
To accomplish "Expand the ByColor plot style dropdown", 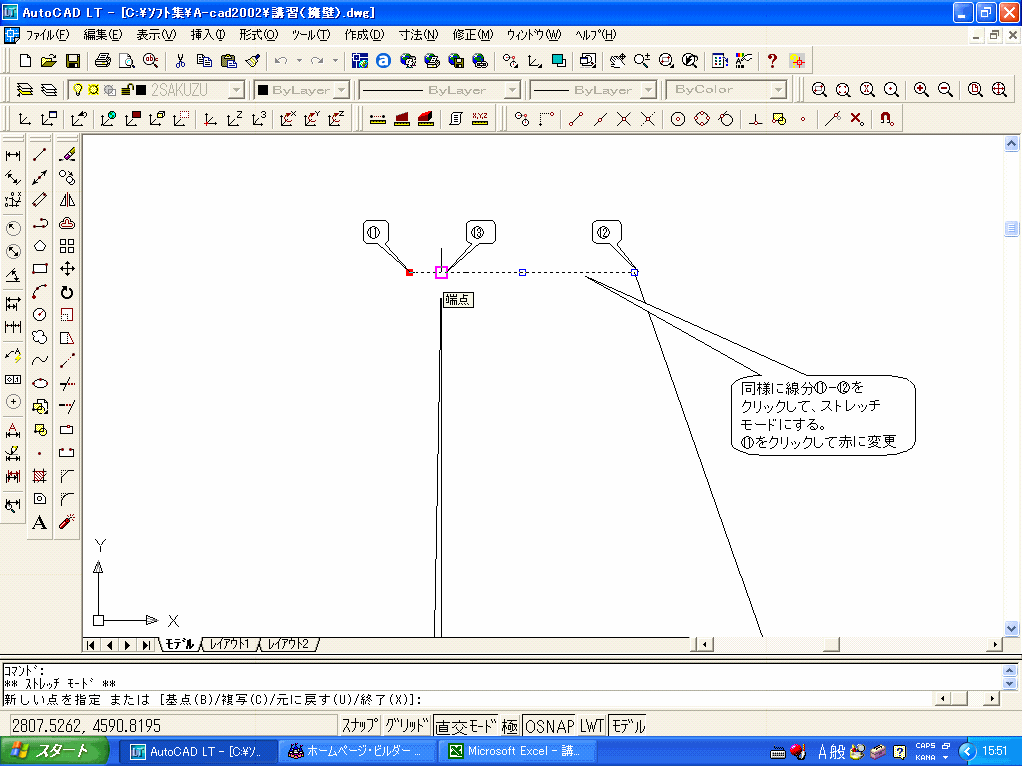I will [x=778, y=89].
